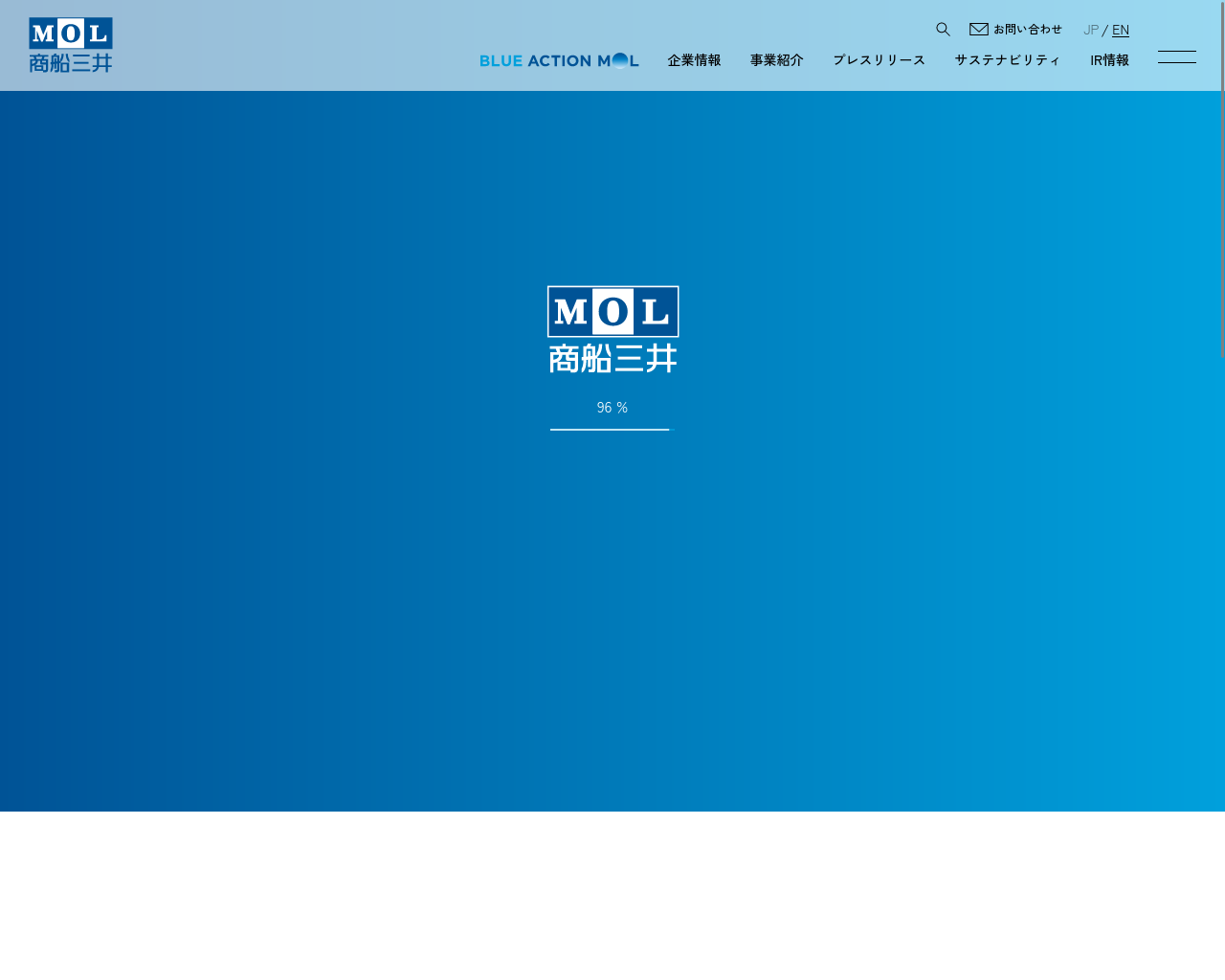This screenshot has height=980, width=1225.
Task: Open the hamburger menu lines
Action: click(x=1177, y=57)
